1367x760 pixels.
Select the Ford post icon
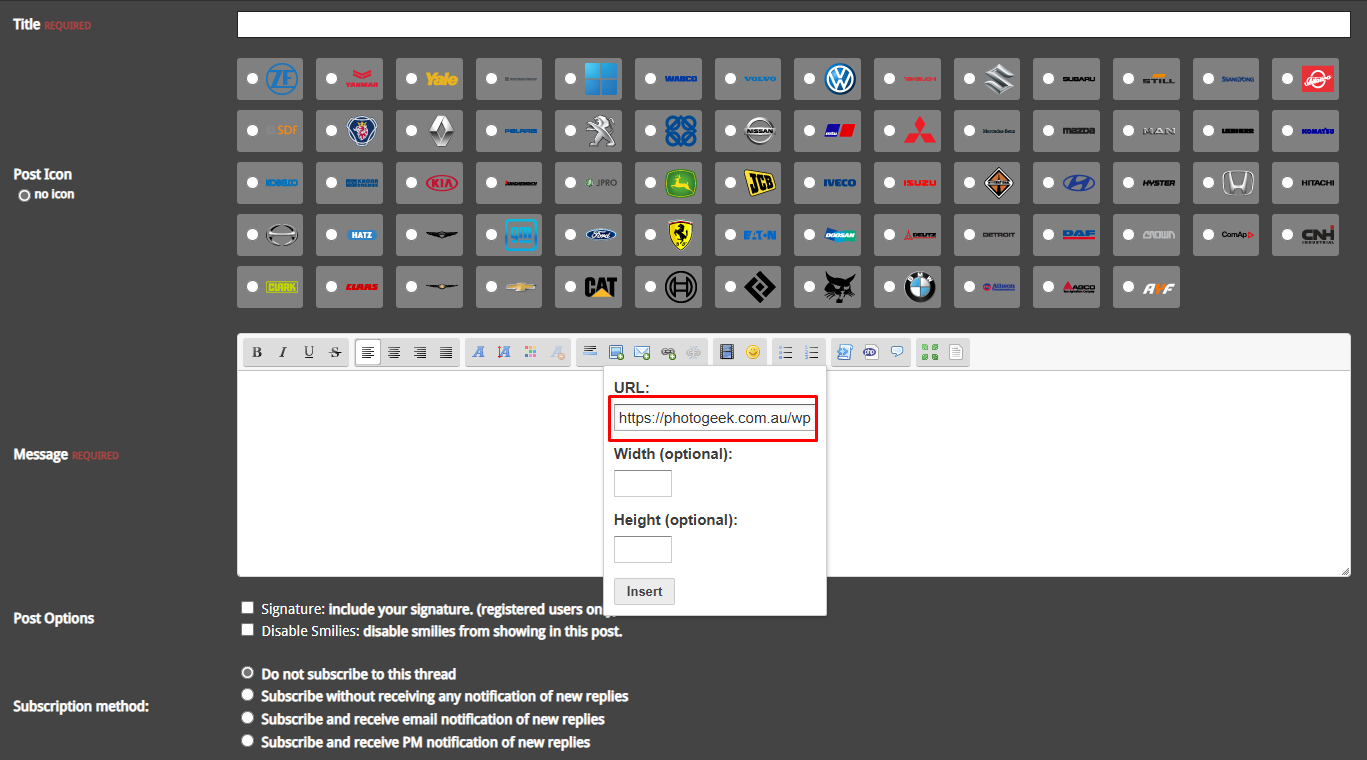point(571,235)
